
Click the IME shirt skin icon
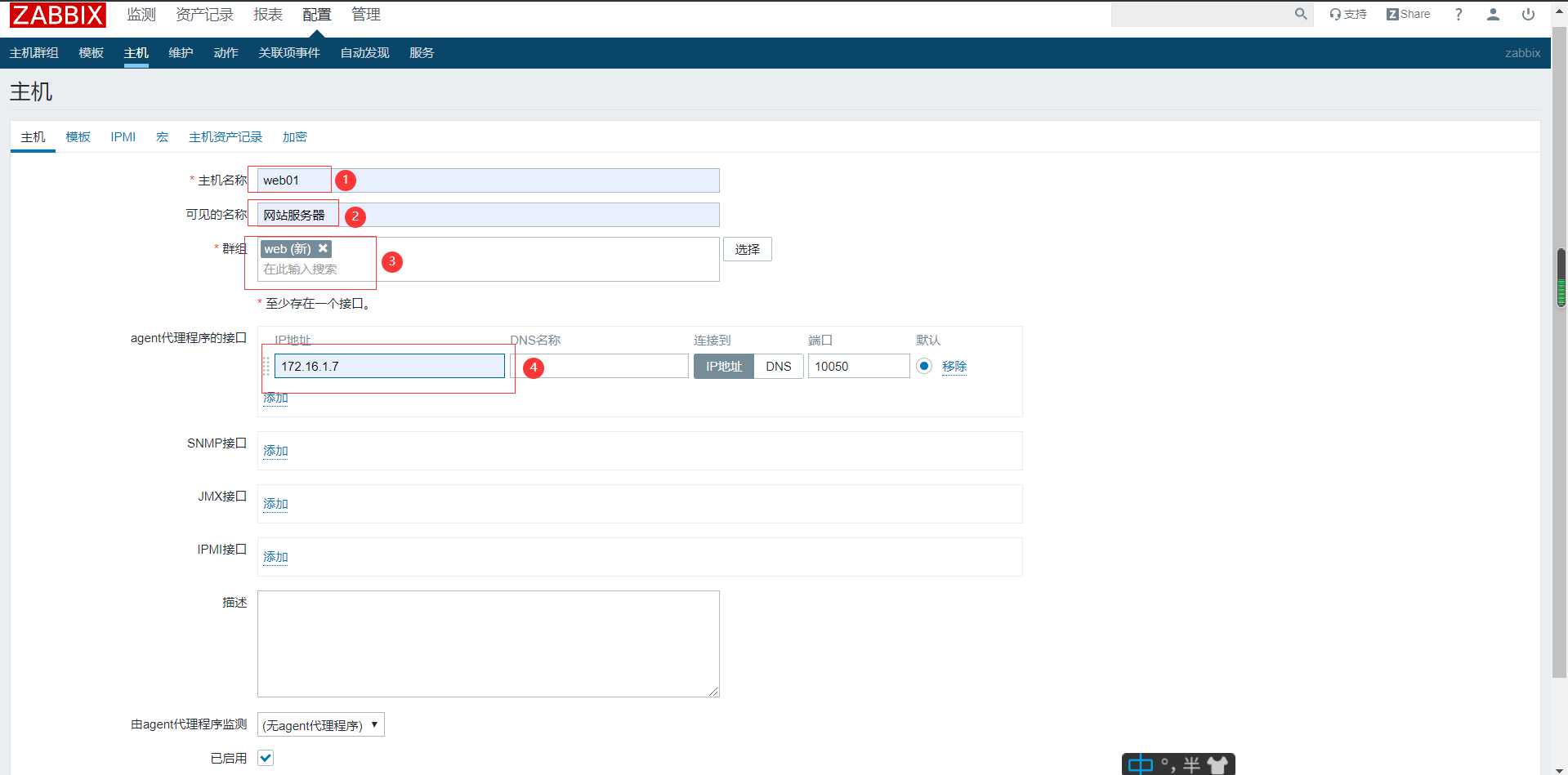tap(1217, 764)
